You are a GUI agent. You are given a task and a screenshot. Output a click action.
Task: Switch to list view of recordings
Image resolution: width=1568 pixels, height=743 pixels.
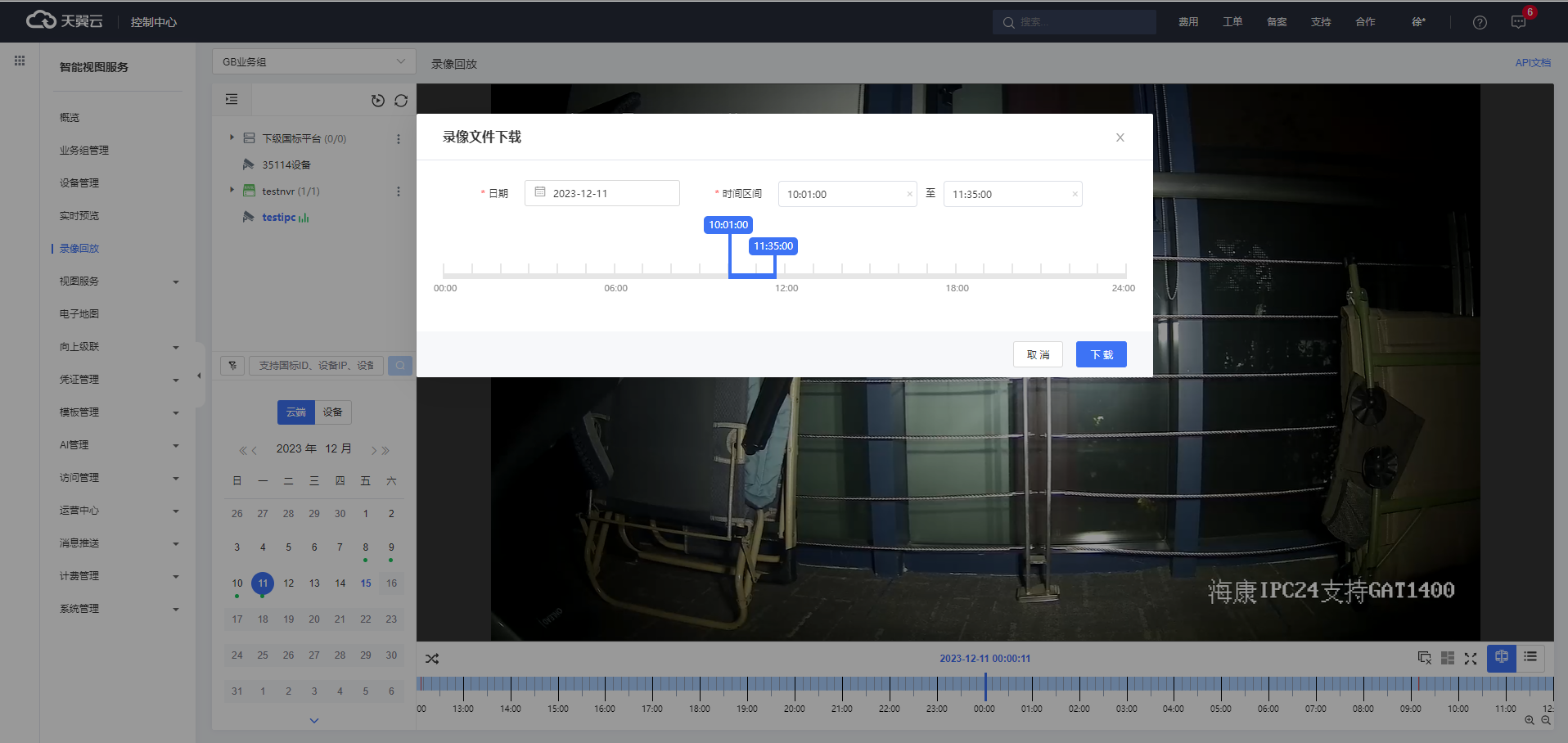(1530, 657)
